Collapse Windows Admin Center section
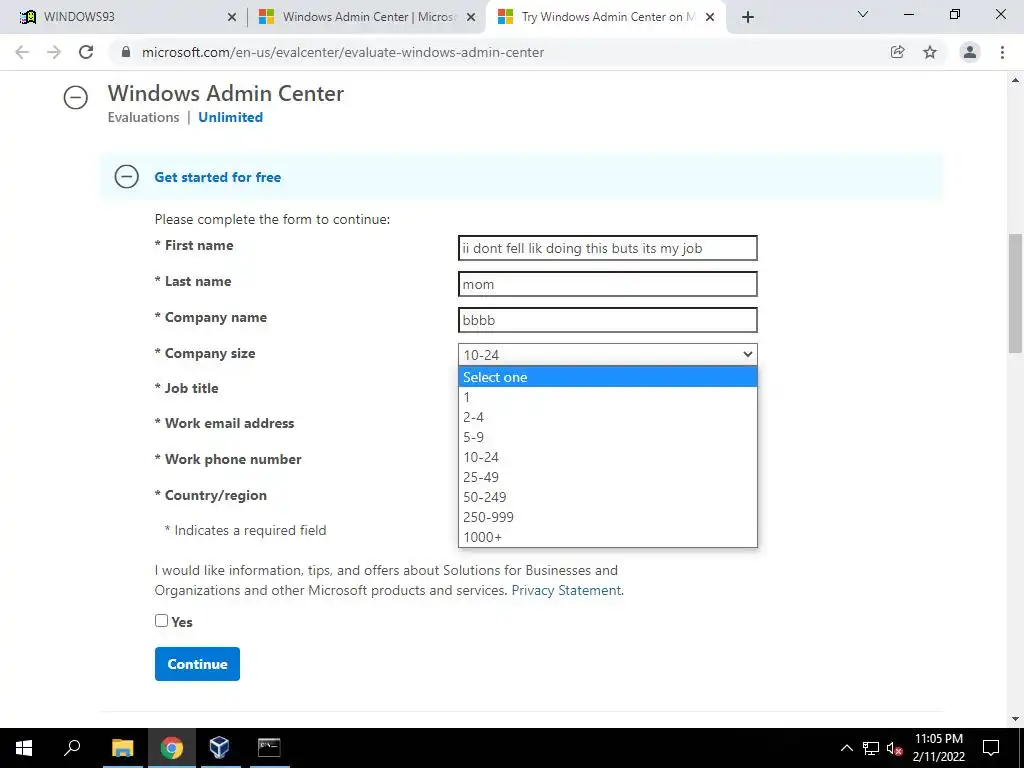The width and height of the screenshot is (1024, 768). click(x=76, y=97)
